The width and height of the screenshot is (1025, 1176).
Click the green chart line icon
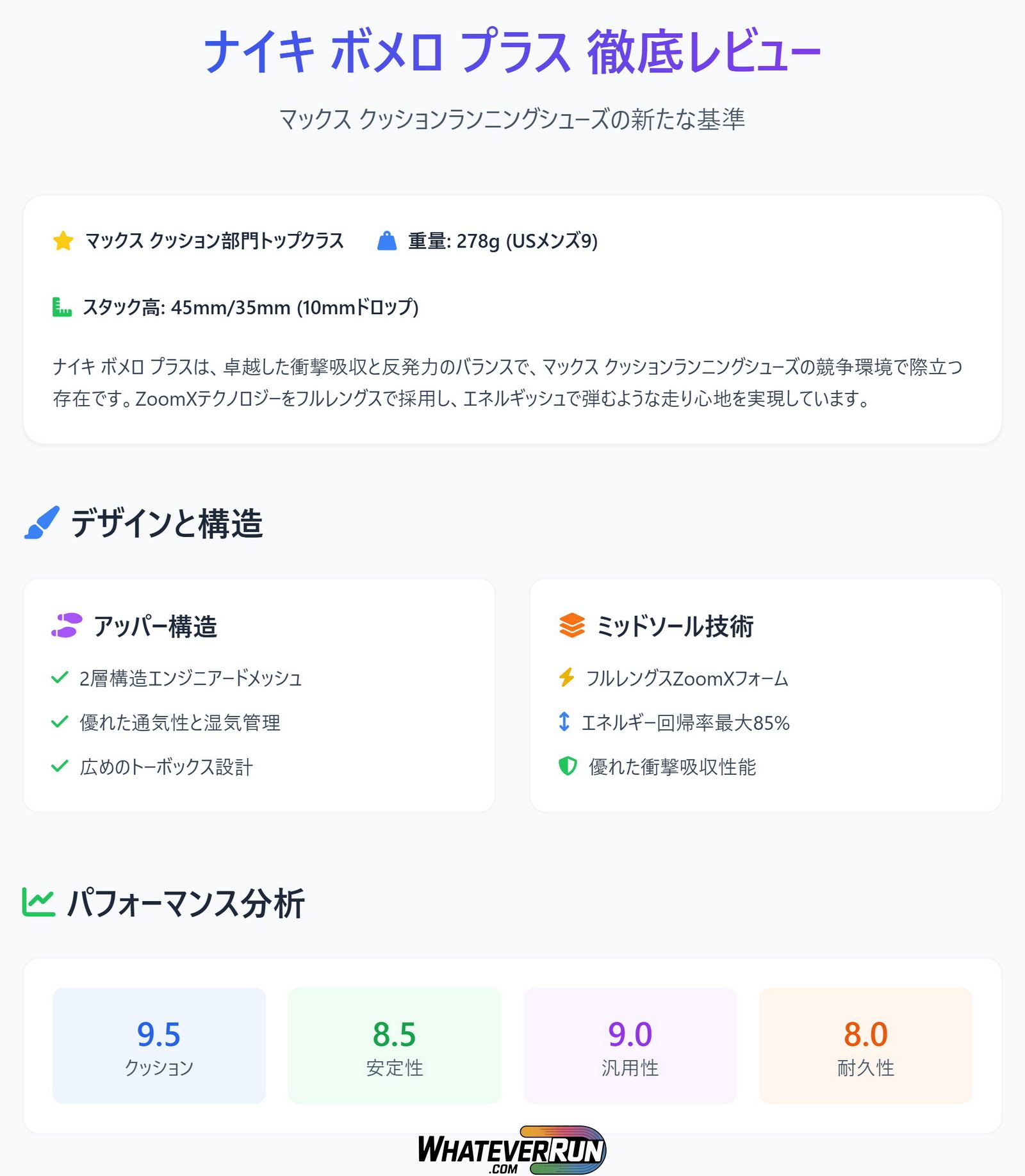pos(38,902)
